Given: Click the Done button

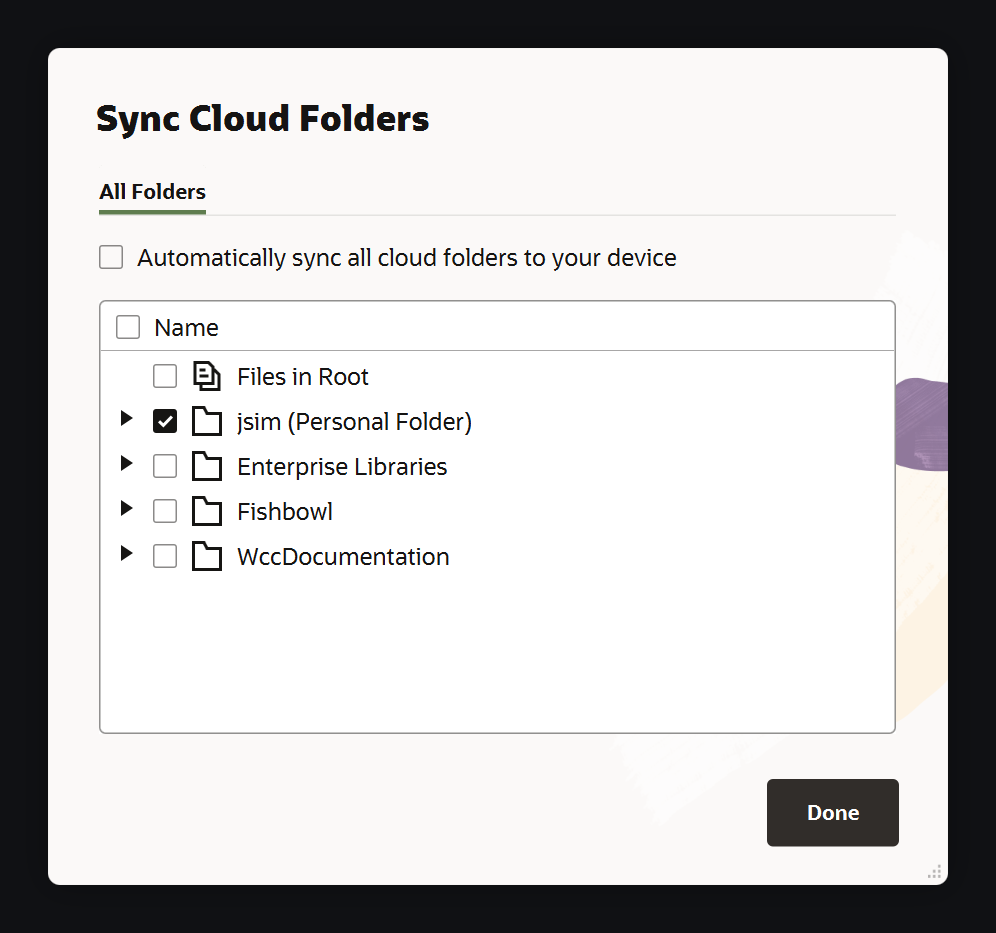Looking at the screenshot, I should pos(833,812).
